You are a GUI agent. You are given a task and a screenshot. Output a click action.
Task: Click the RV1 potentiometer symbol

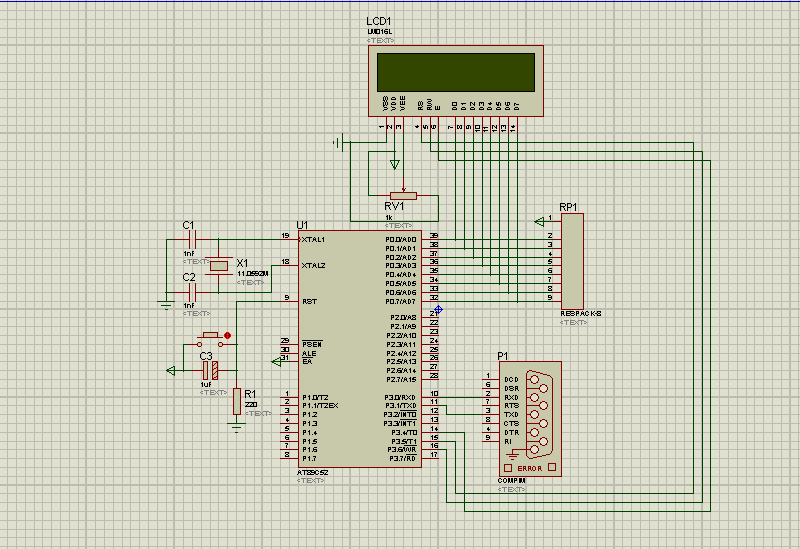[x=403, y=195]
